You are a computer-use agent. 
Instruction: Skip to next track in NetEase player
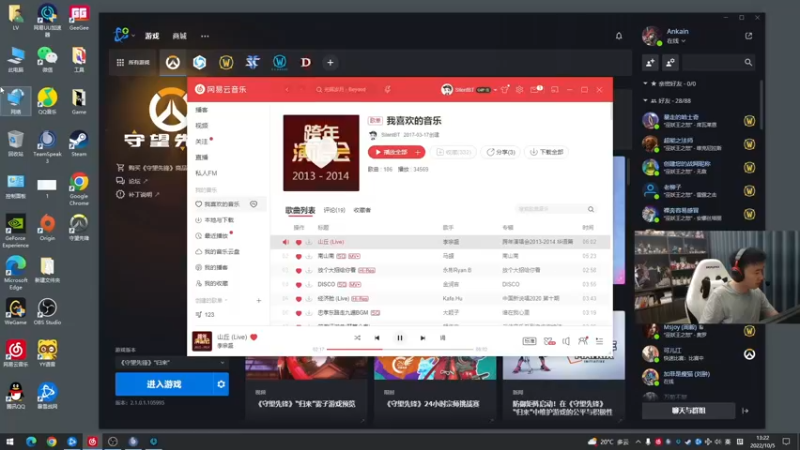point(422,338)
